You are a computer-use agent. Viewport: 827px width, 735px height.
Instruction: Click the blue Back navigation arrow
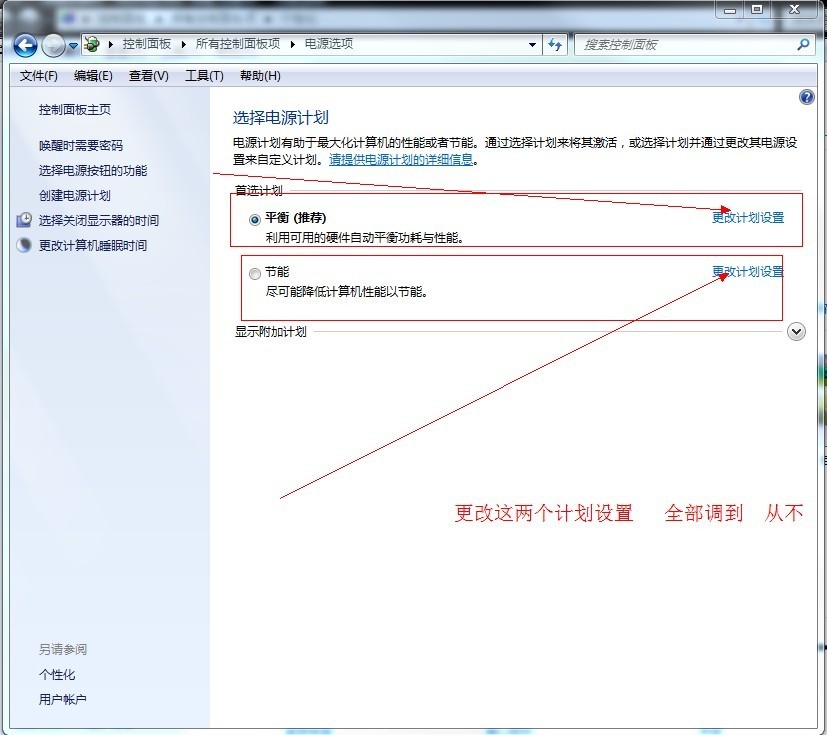pos(25,45)
